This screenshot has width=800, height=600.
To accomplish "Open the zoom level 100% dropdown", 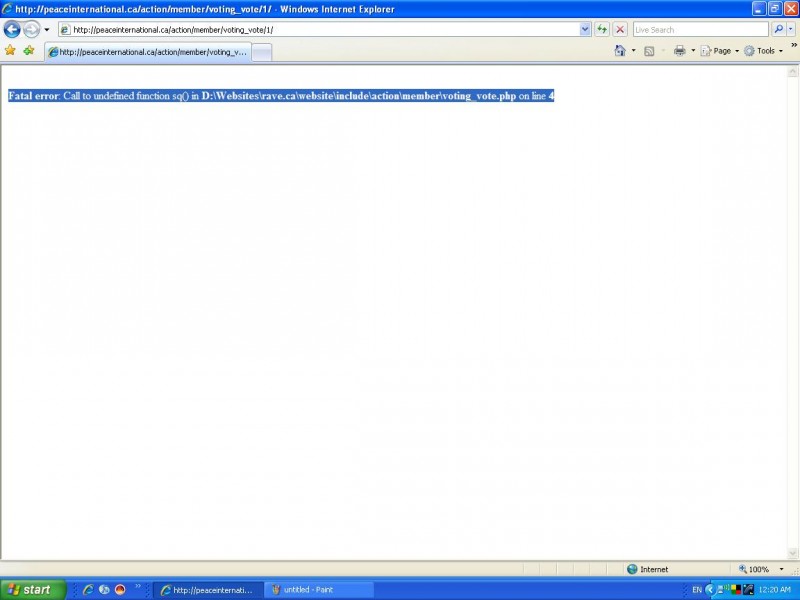I will (782, 569).
